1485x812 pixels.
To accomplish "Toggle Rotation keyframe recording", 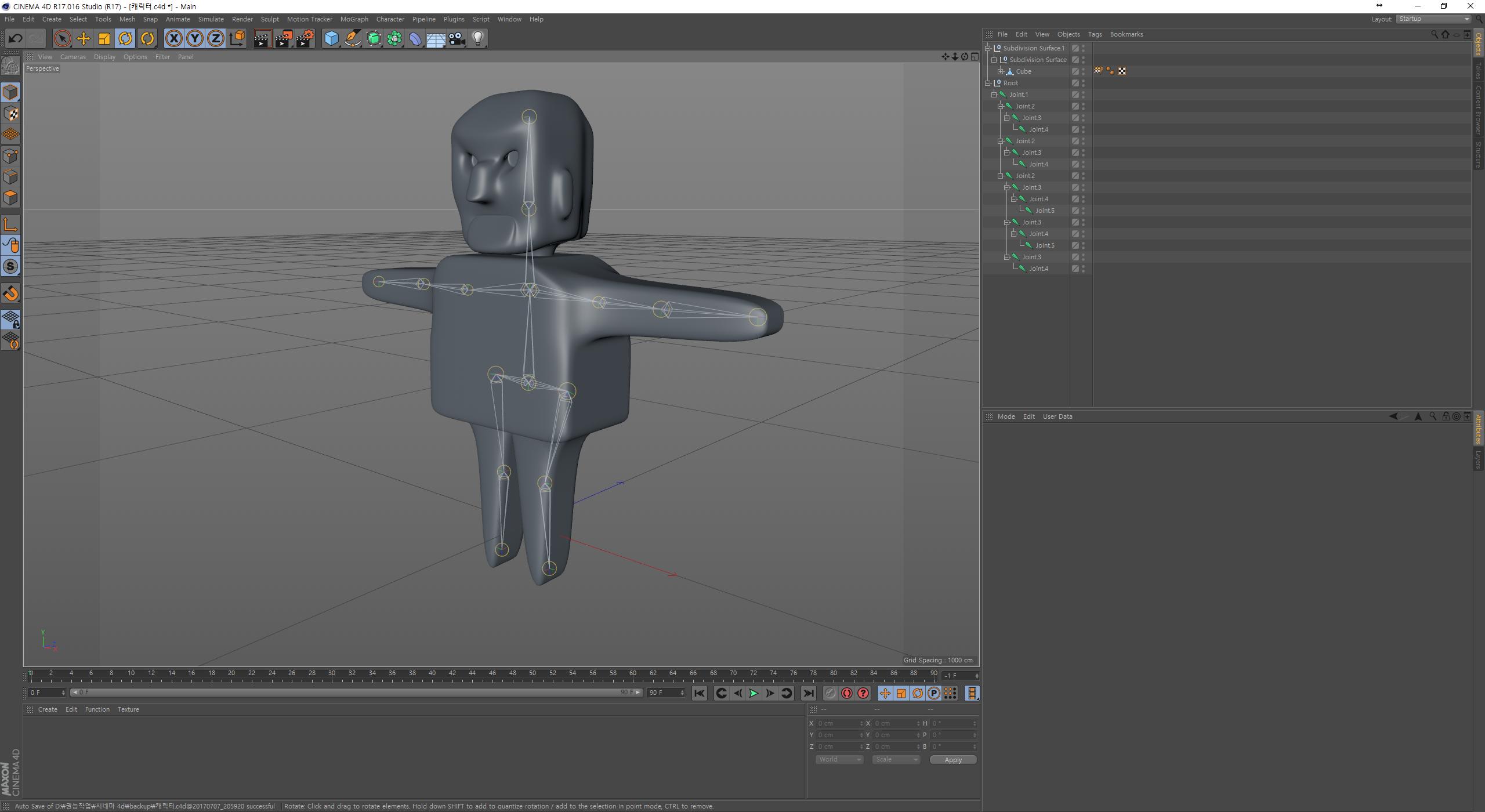I will [x=917, y=693].
